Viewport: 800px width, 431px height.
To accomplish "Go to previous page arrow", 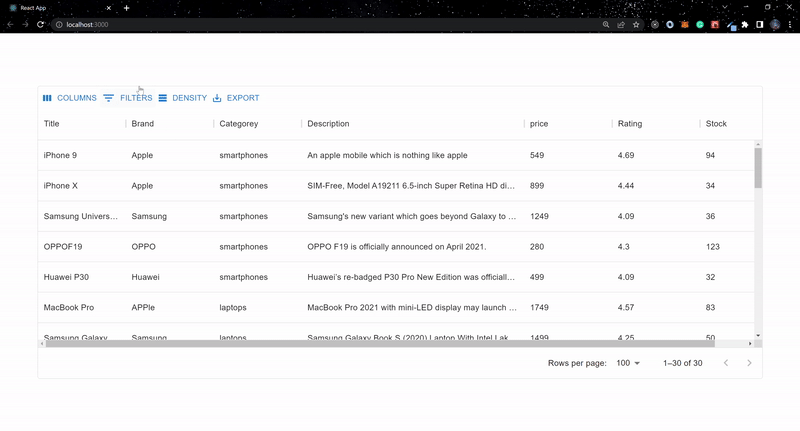I will (x=726, y=363).
